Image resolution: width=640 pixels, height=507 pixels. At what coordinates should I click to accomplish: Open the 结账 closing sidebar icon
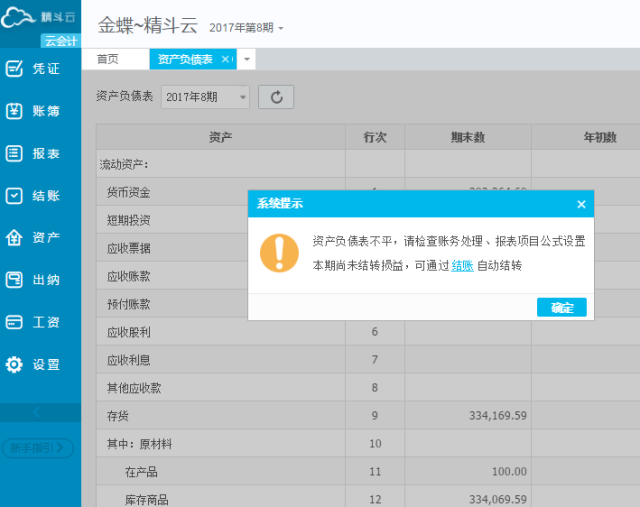coord(14,196)
